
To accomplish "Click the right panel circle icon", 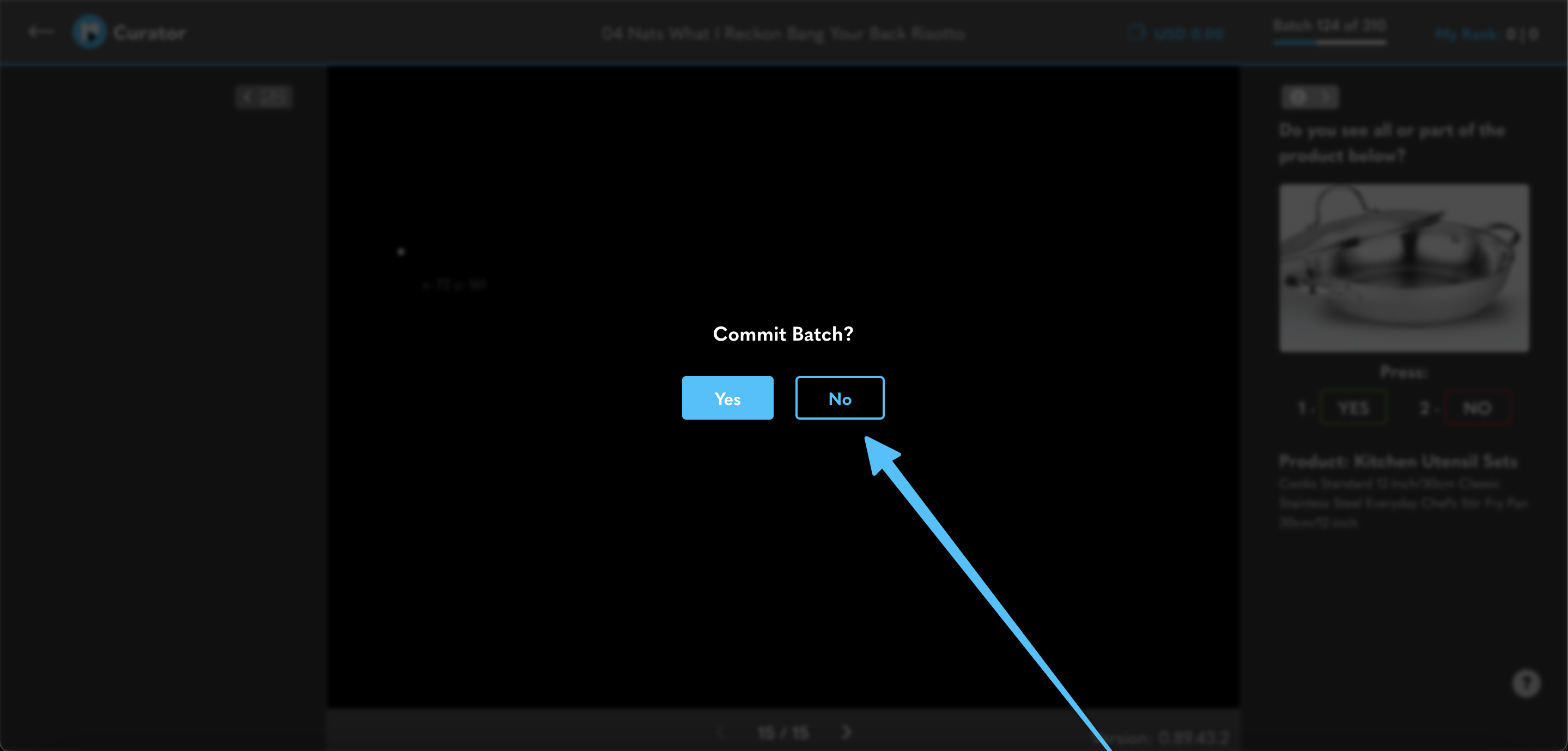I will 1297,97.
